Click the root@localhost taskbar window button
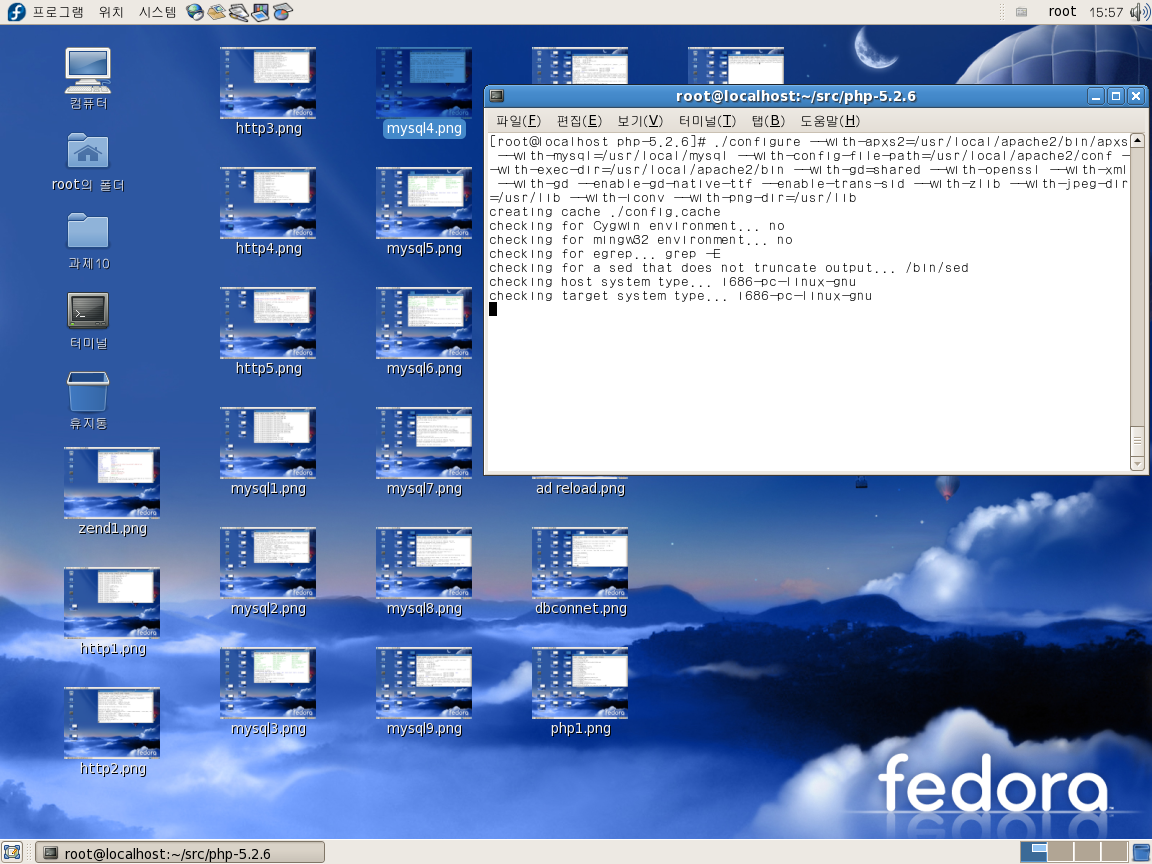This screenshot has height=864, width=1152. [180, 853]
